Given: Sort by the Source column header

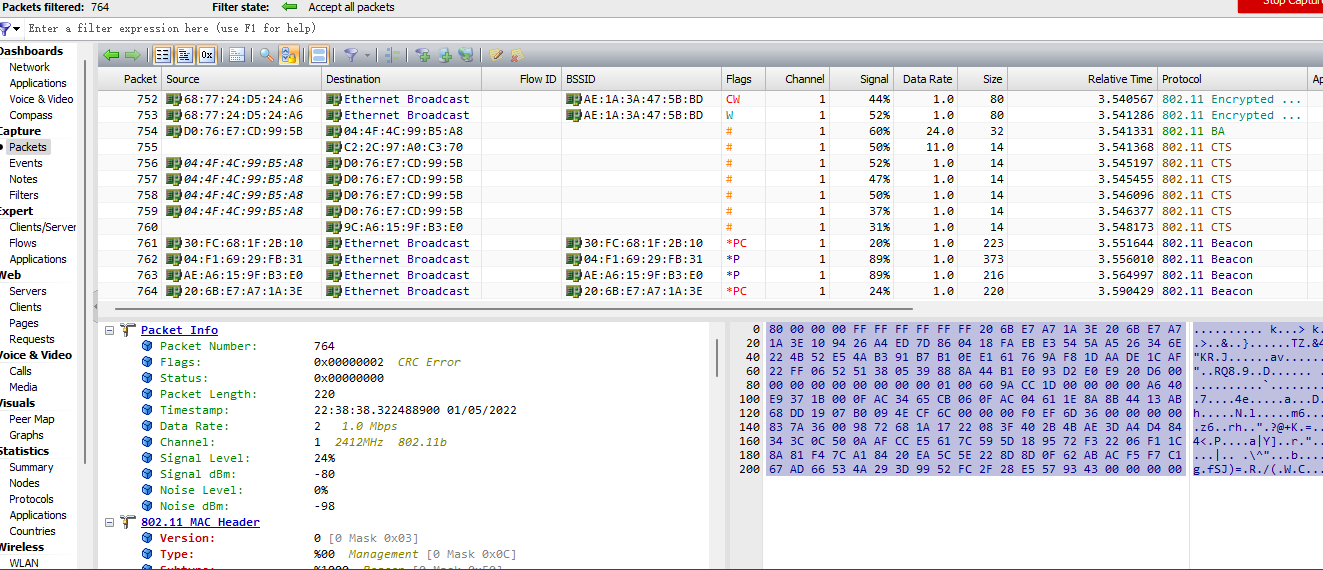Looking at the screenshot, I should click(242, 79).
